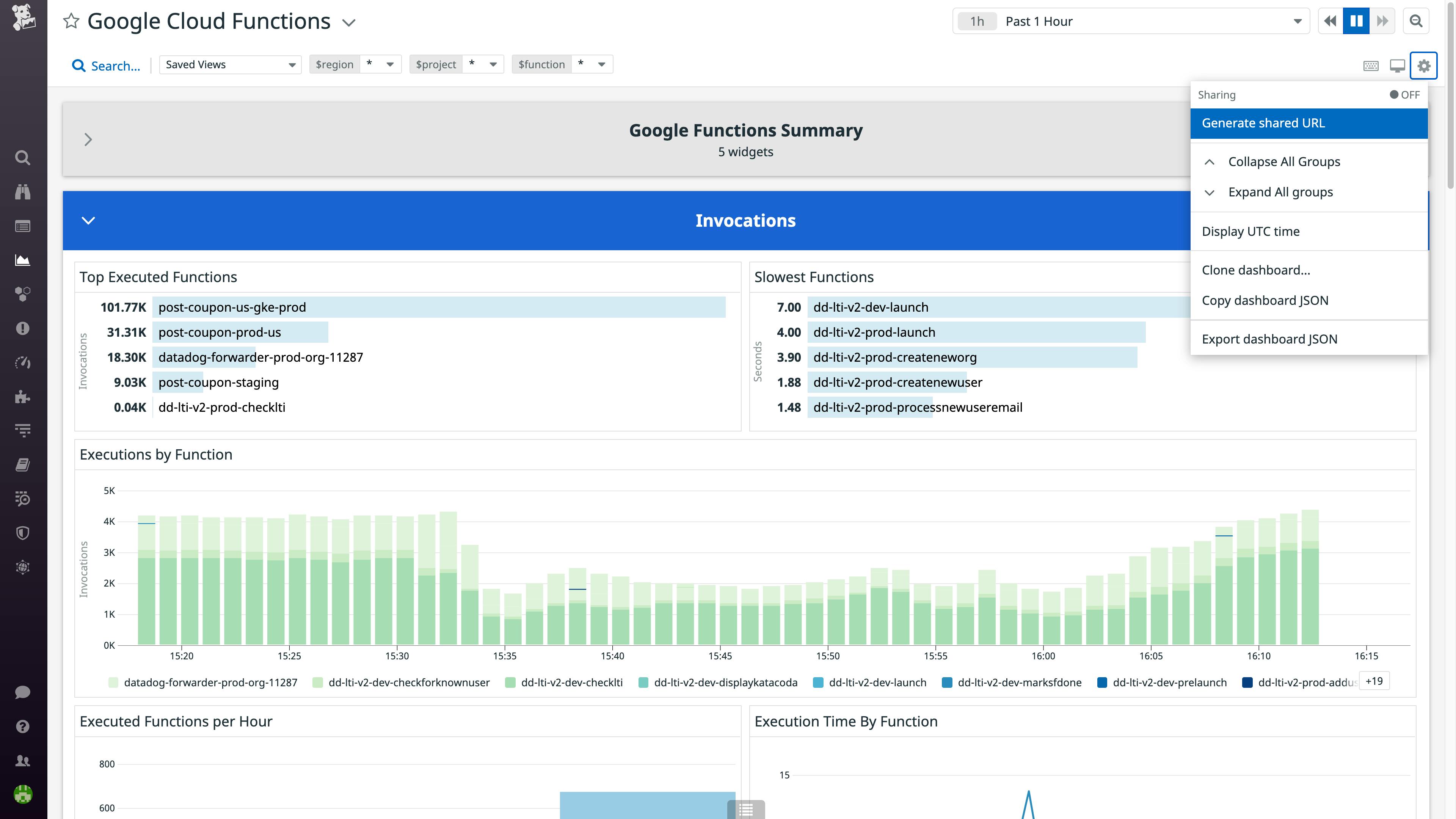Open the Integrations puzzle piece icon
The width and height of the screenshot is (1456, 819).
tap(23, 397)
